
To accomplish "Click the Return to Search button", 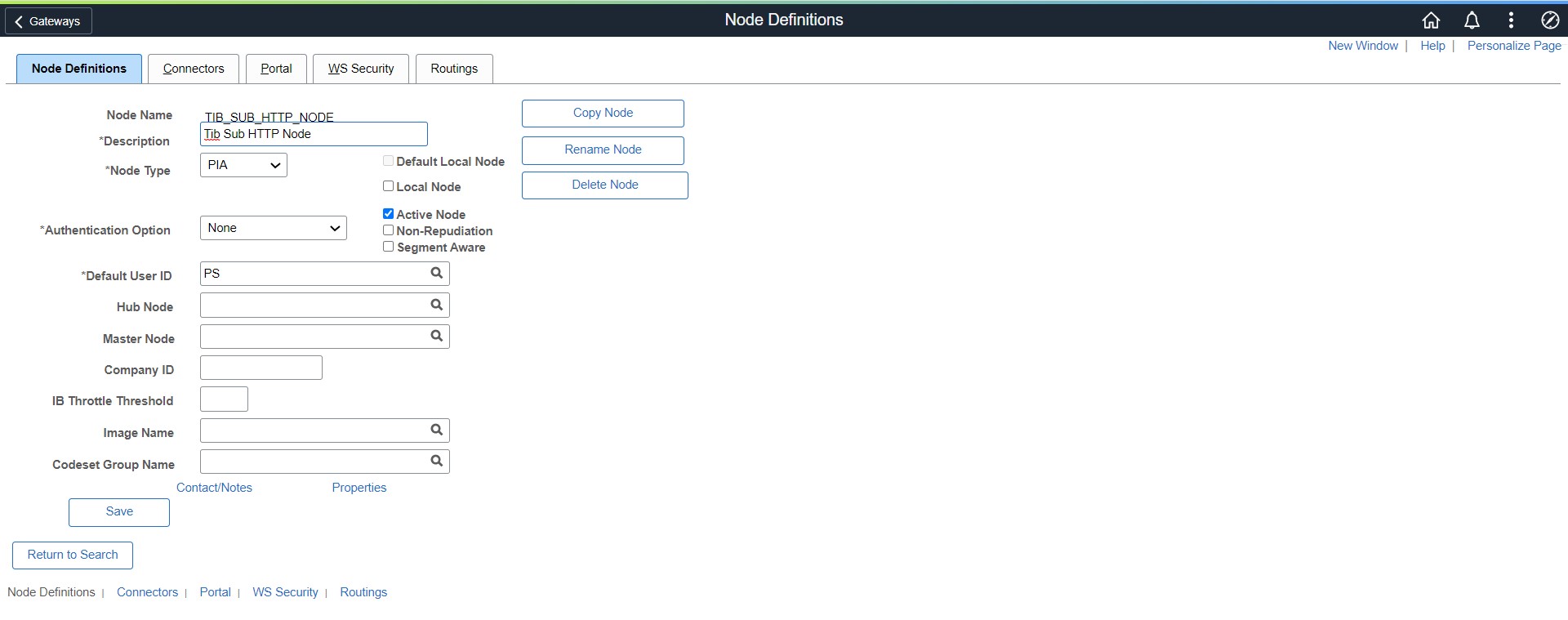I will click(x=73, y=555).
